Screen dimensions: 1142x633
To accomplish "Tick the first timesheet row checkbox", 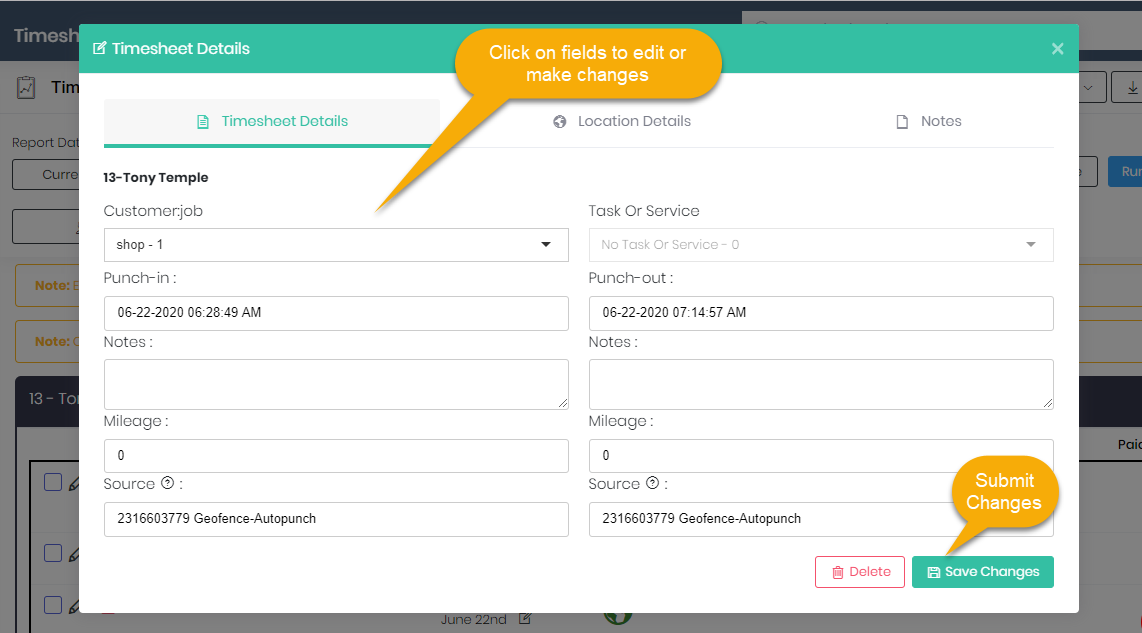I will (x=53, y=483).
